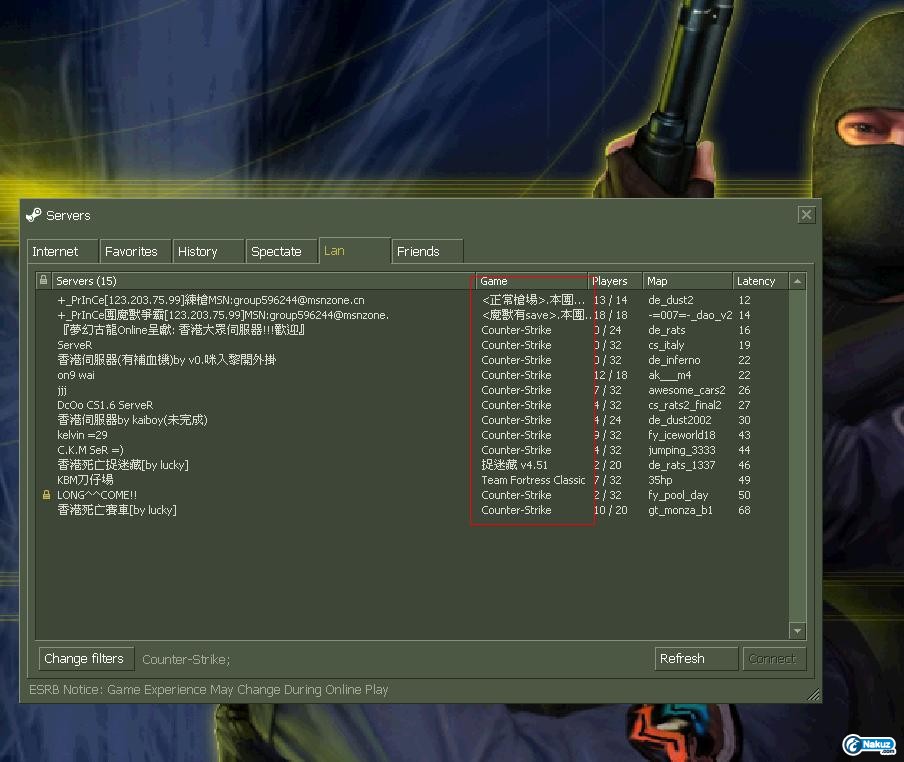Sort list by Players column header
The image size is (904, 762).
pos(615,281)
